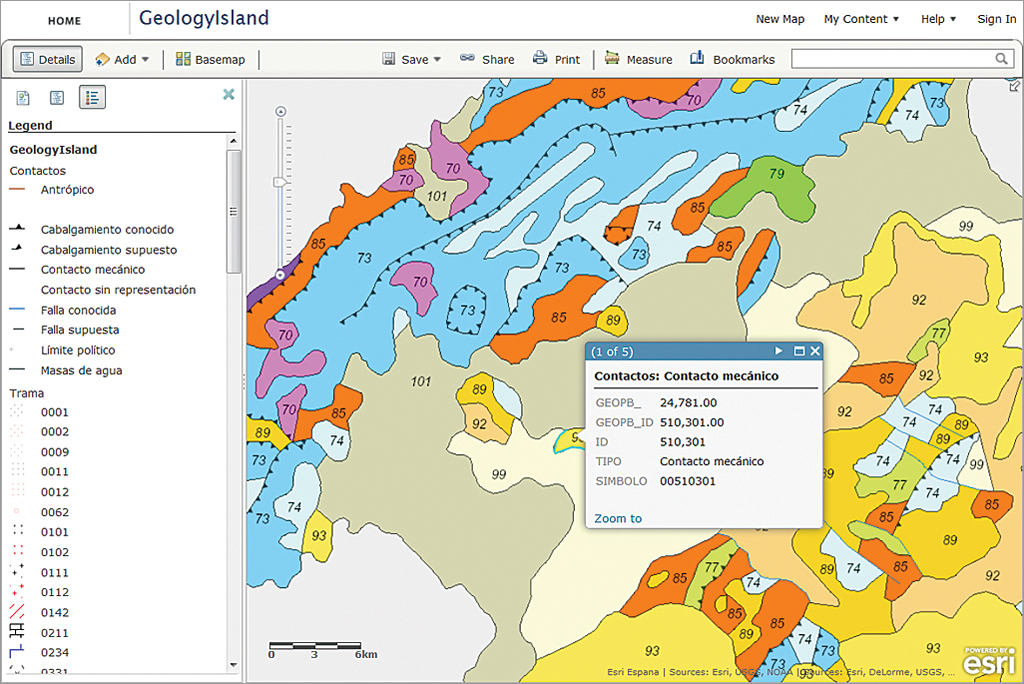
Task: Show the About this map icon
Action: 24,98
